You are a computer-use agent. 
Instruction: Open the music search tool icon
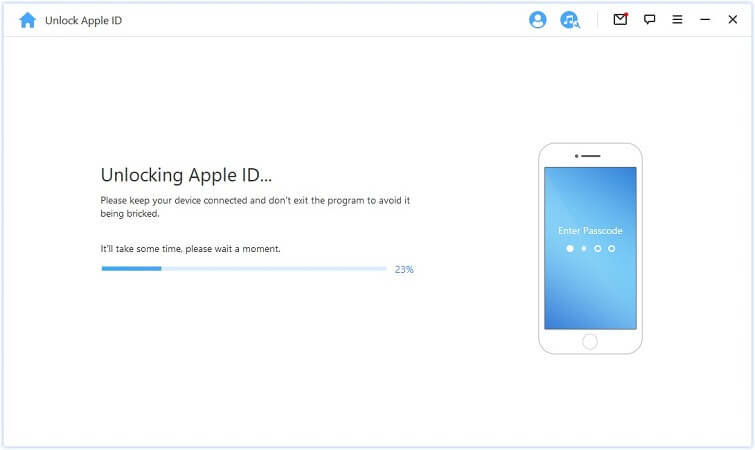(x=570, y=20)
